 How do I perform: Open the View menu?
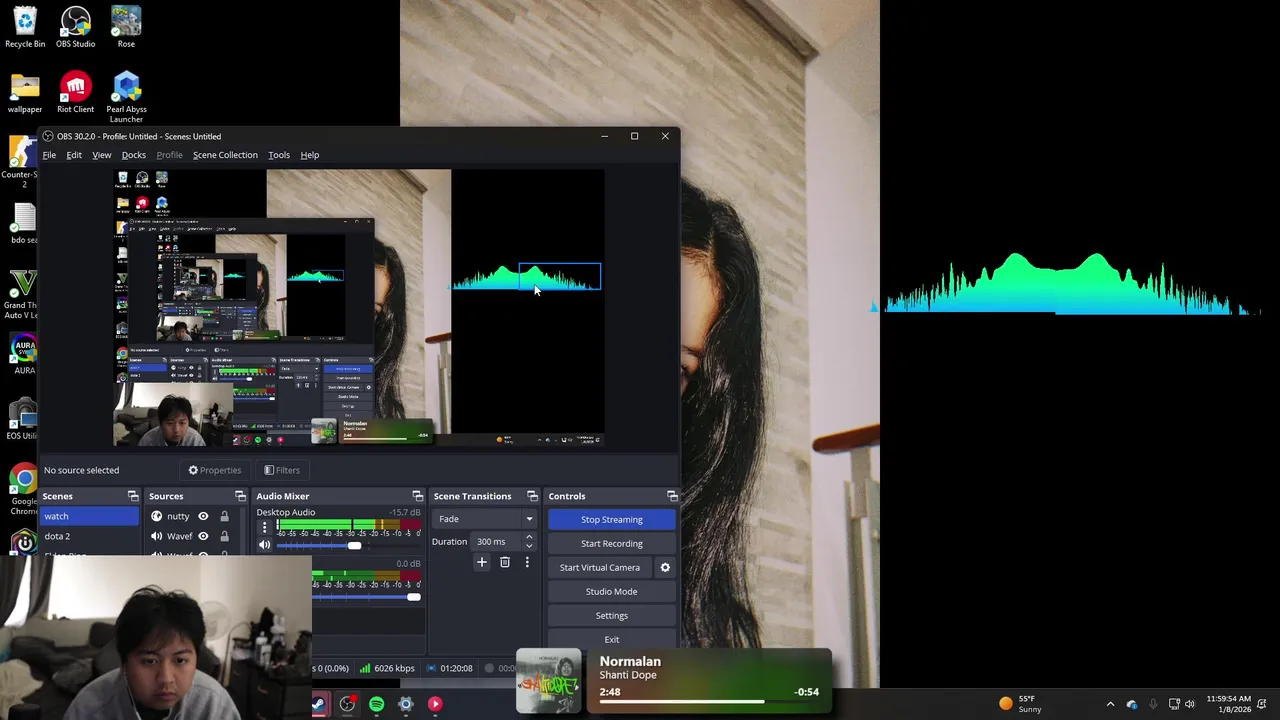tap(102, 155)
